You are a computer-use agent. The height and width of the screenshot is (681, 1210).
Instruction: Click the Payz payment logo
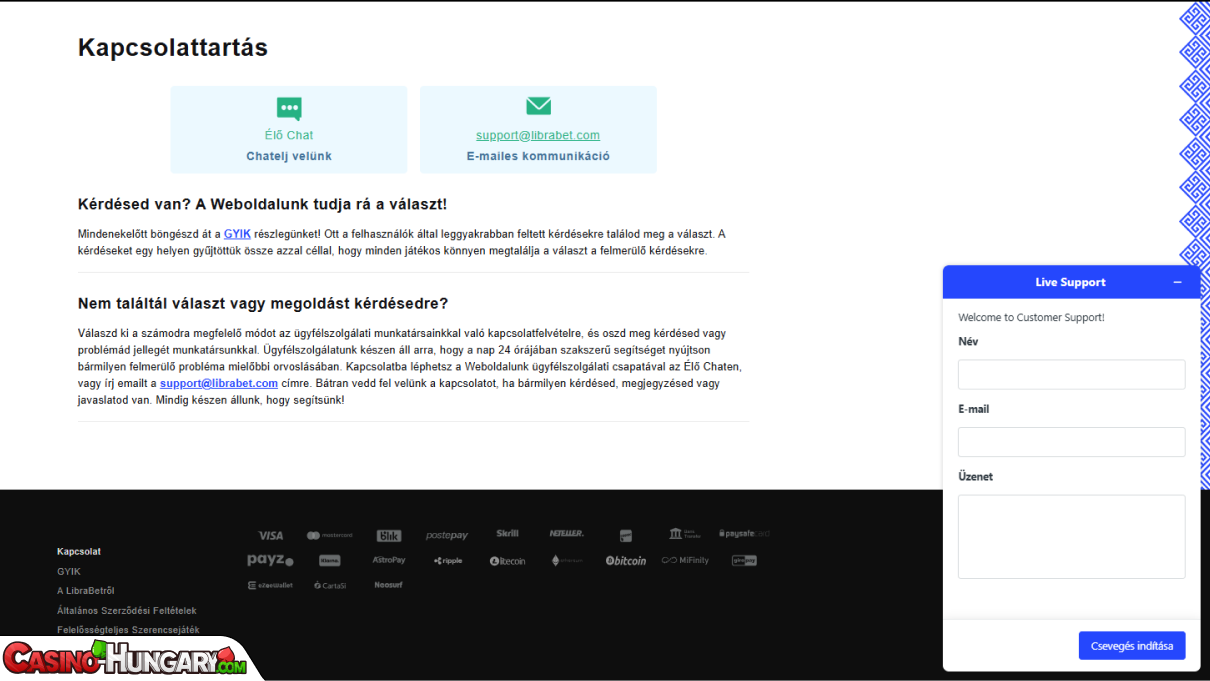pos(270,560)
